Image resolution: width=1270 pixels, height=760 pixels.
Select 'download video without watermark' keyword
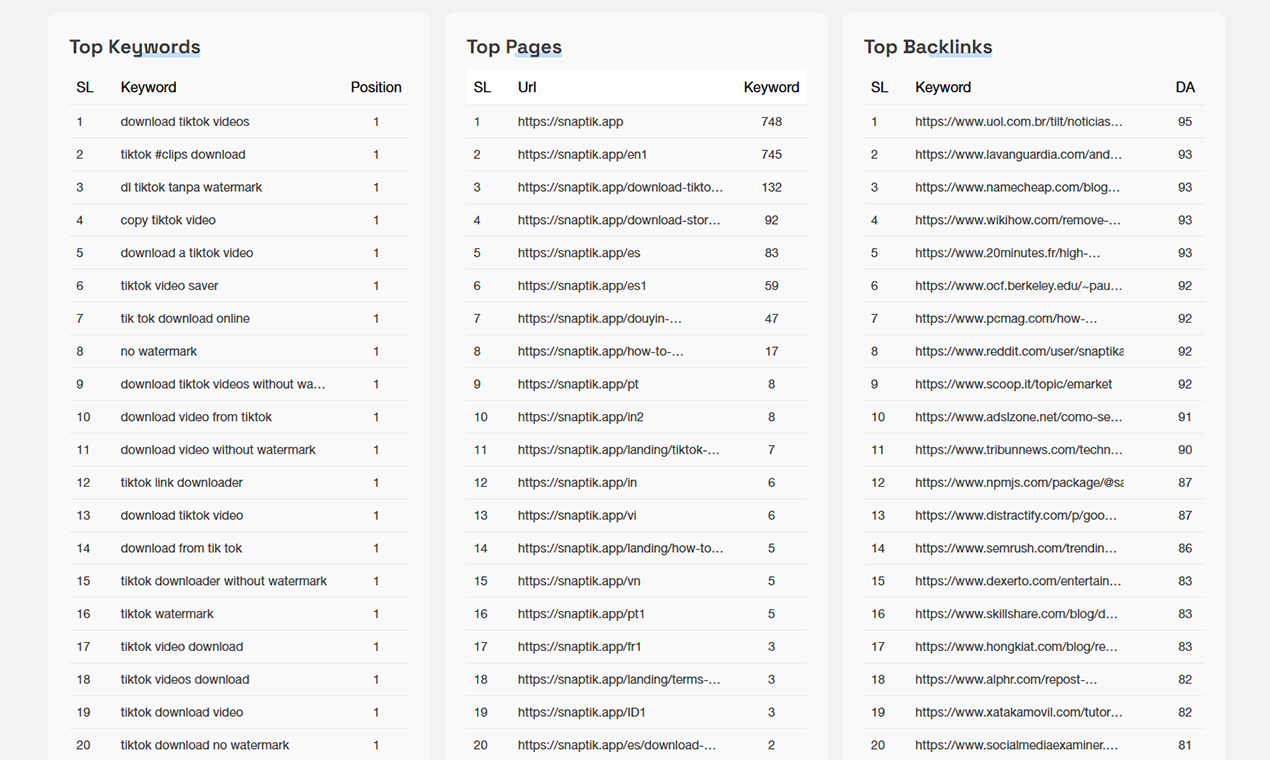tap(218, 450)
